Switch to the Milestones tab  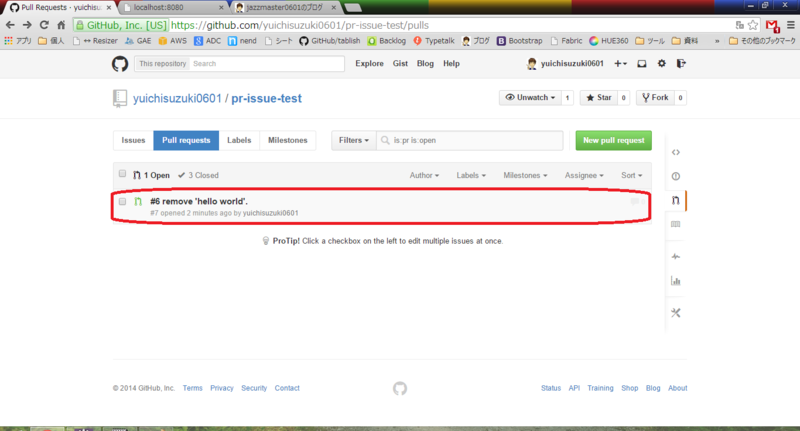288,140
